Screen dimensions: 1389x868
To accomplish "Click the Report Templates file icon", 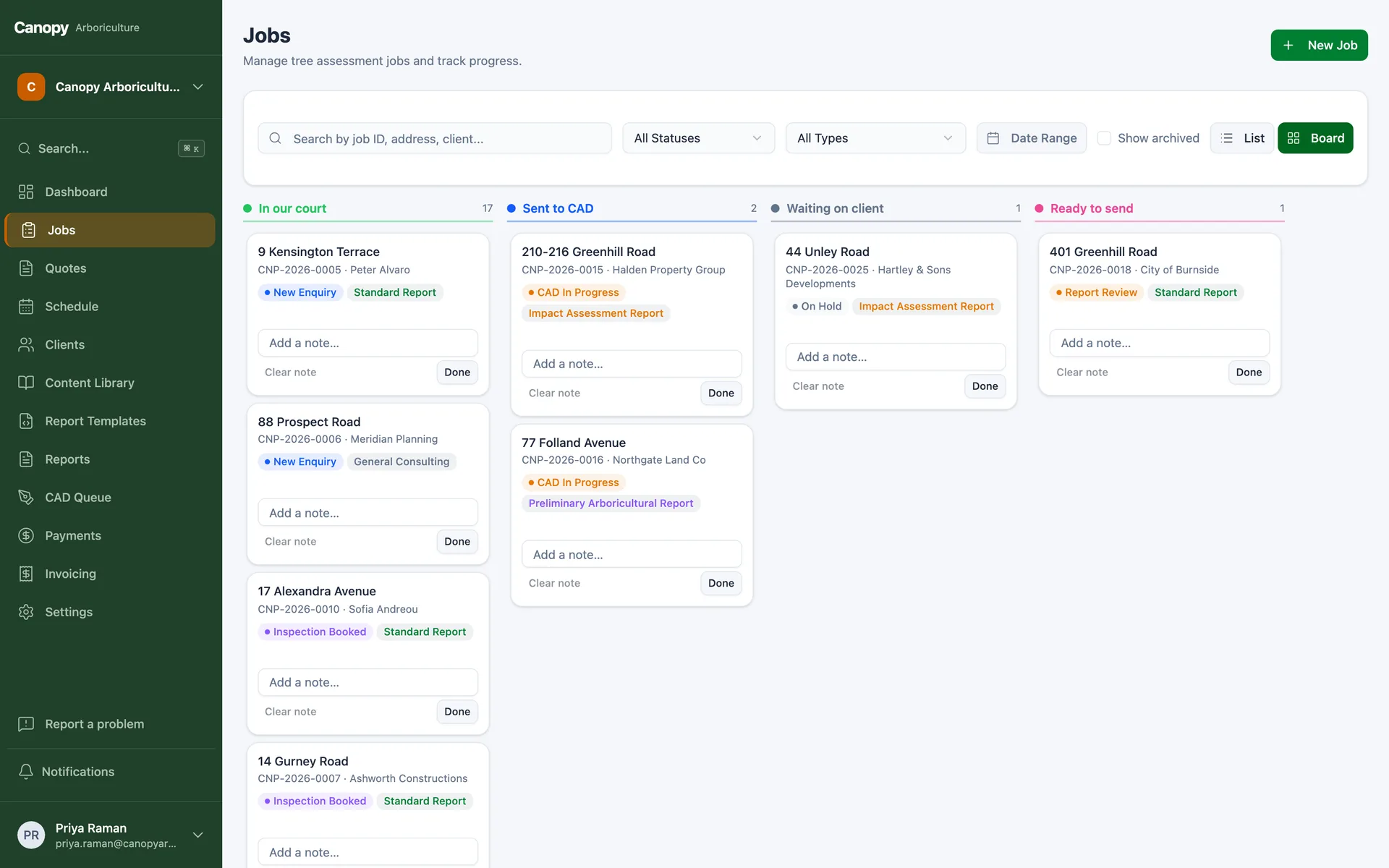I will (x=26, y=421).
